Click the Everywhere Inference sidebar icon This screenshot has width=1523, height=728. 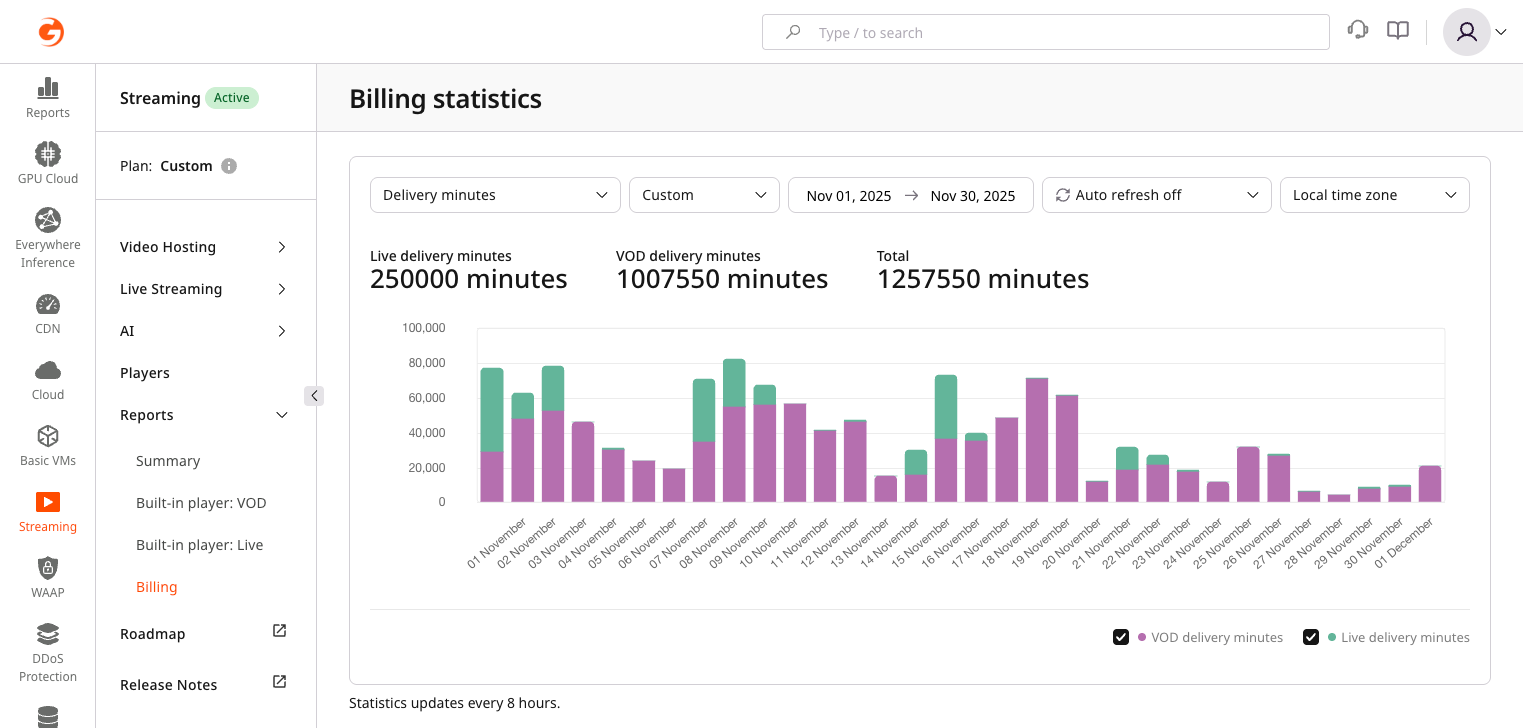47,220
